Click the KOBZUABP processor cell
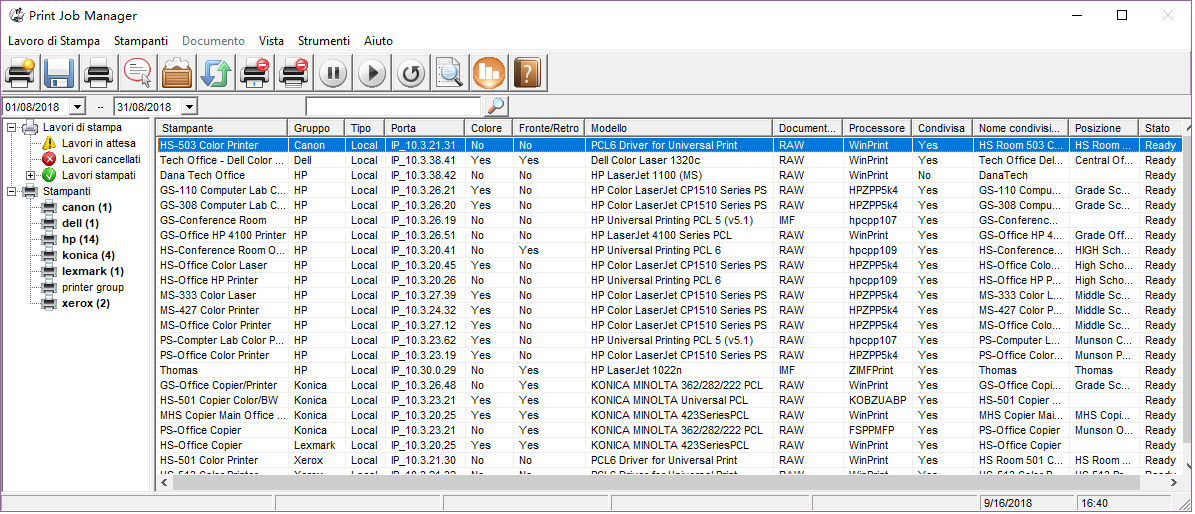The height and width of the screenshot is (514, 1195). point(877,400)
